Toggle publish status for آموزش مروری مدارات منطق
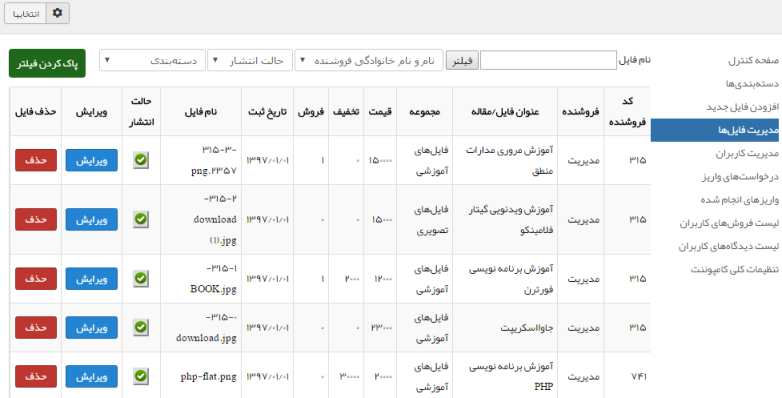782x398 pixels. 141,160
